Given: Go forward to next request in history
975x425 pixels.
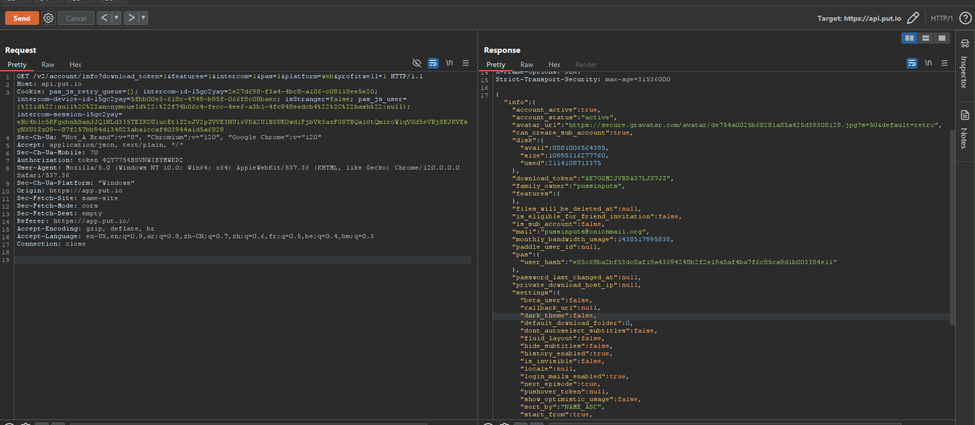Looking at the screenshot, I should (131, 18).
